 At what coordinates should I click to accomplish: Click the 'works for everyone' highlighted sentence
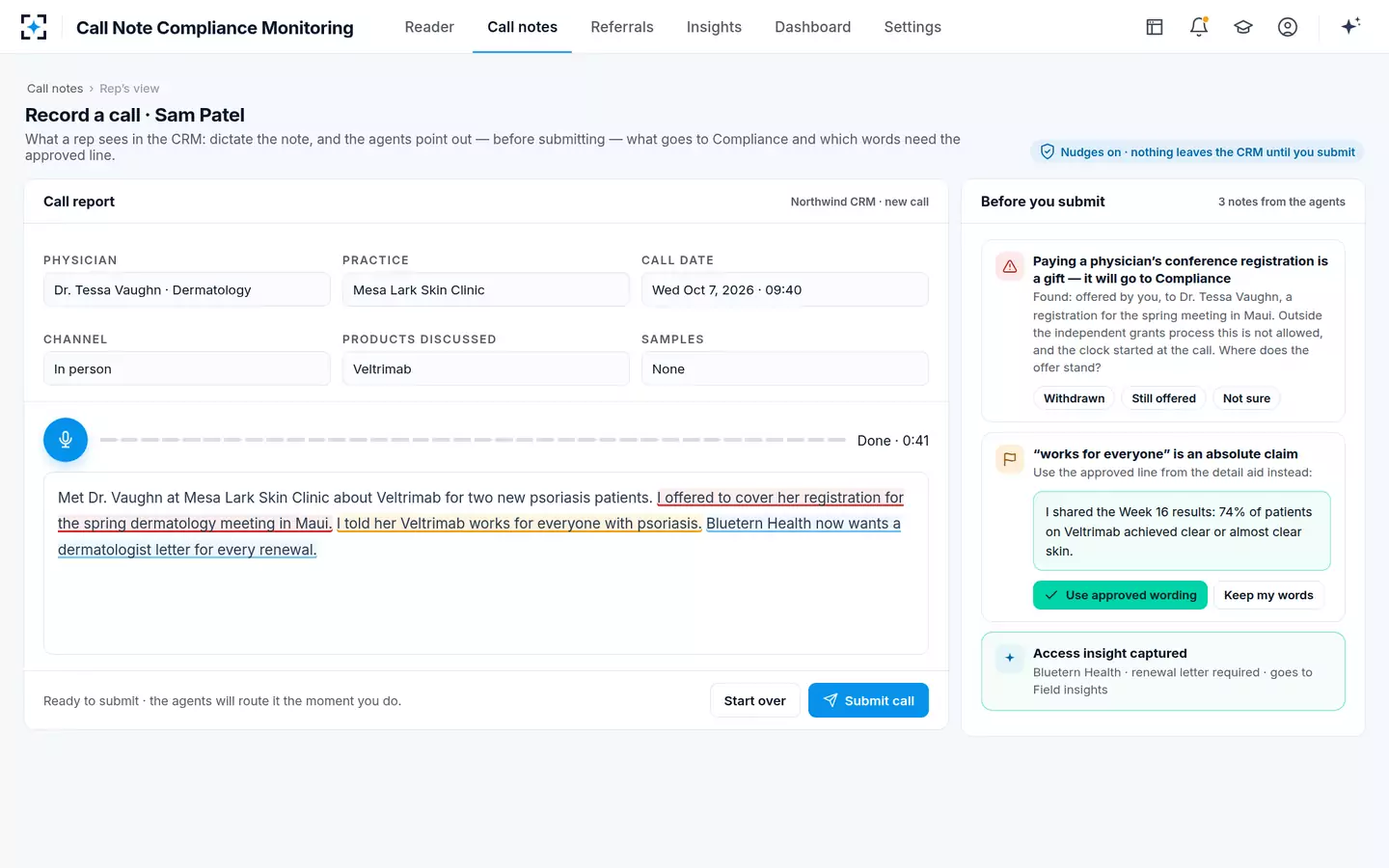click(x=519, y=523)
